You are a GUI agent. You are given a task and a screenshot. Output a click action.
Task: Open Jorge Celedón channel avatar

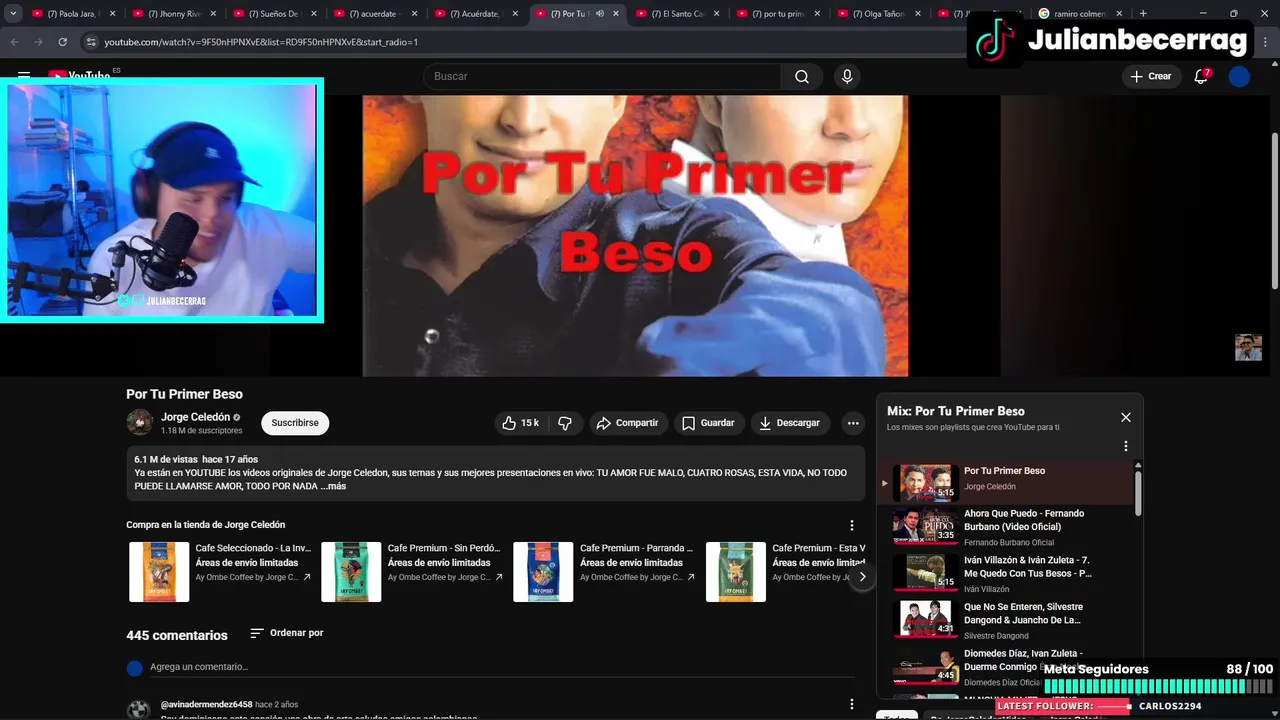(x=139, y=422)
